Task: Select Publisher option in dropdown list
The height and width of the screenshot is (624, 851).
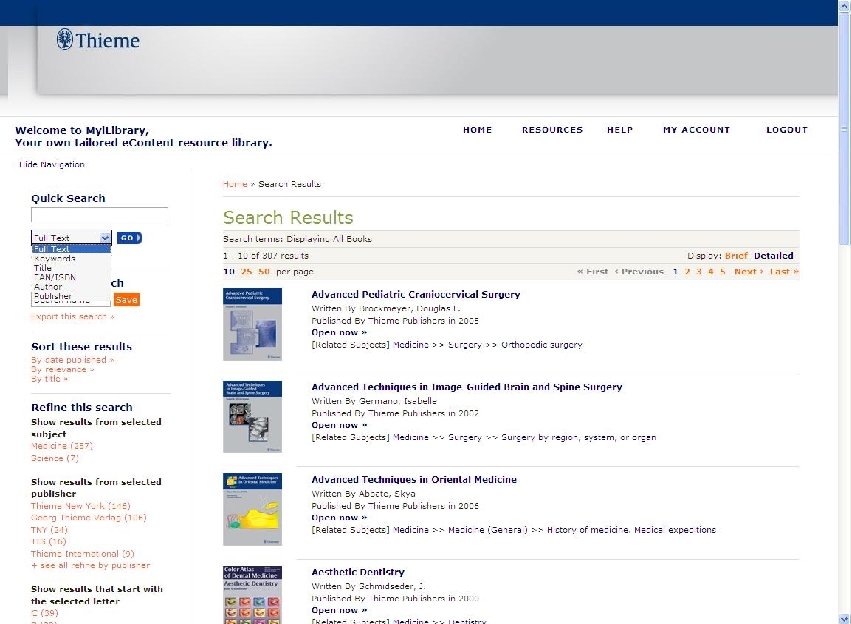Action: point(71,296)
